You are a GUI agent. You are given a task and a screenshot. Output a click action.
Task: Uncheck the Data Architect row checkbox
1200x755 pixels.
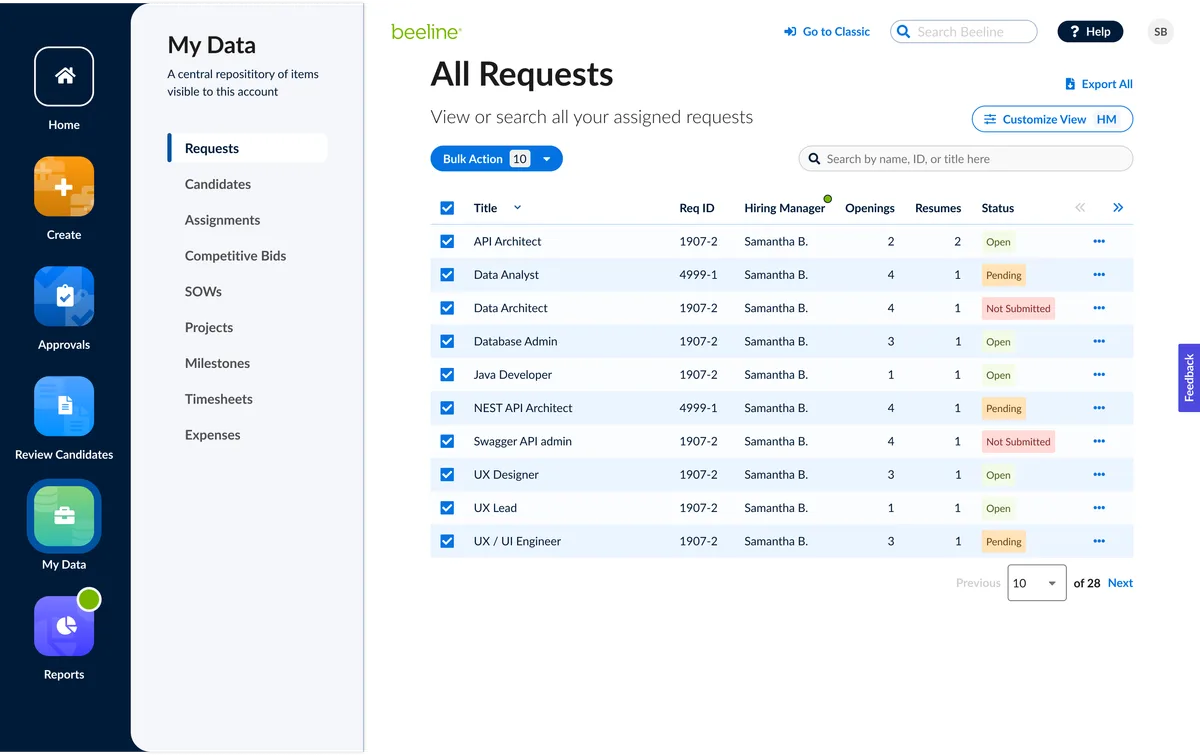[x=447, y=308]
